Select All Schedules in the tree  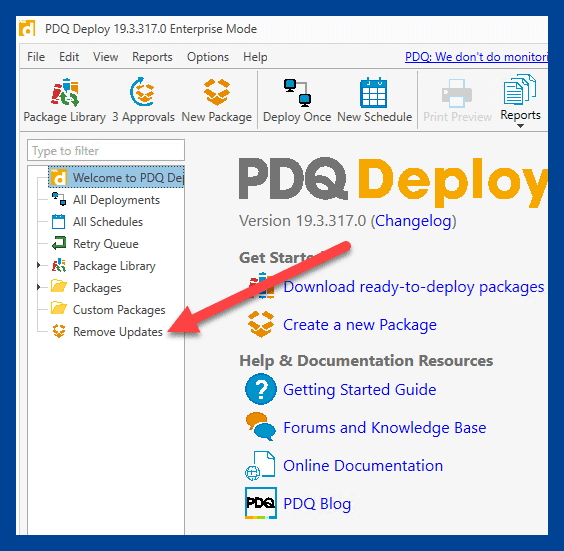coord(108,222)
